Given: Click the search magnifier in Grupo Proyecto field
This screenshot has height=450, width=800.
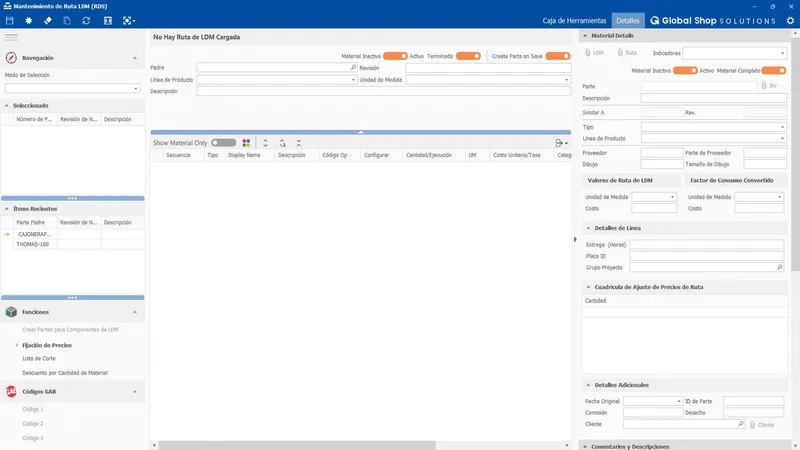Looking at the screenshot, I should (780, 267).
